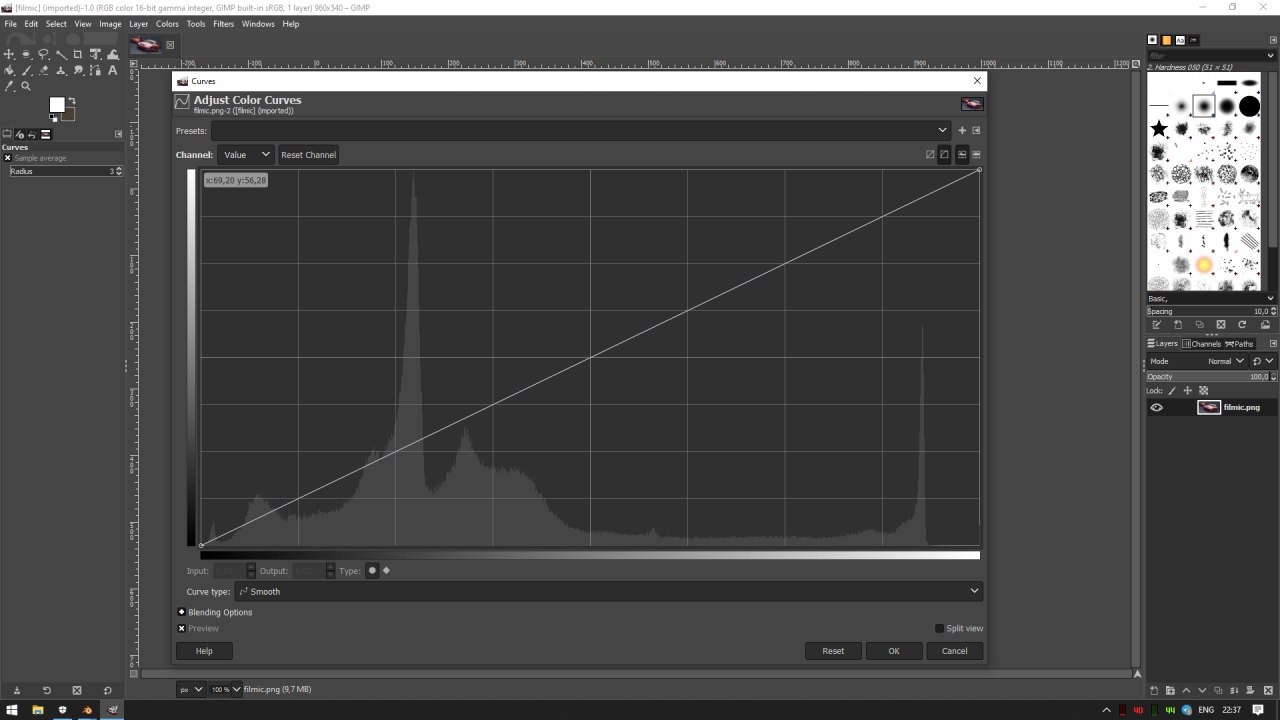Open the Filters menu
The width and height of the screenshot is (1280, 720).
pos(223,24)
